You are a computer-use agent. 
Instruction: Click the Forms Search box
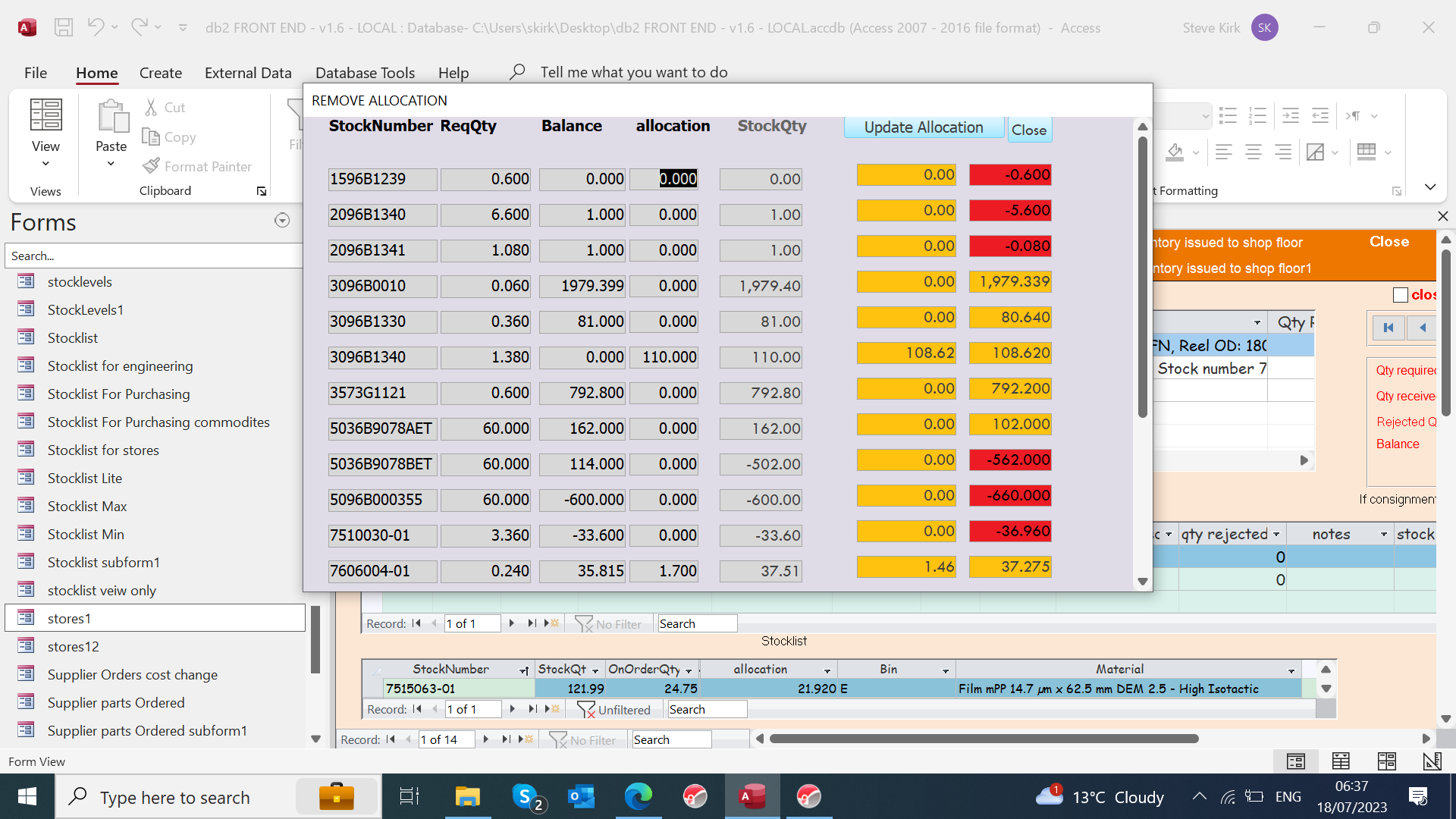coord(155,256)
